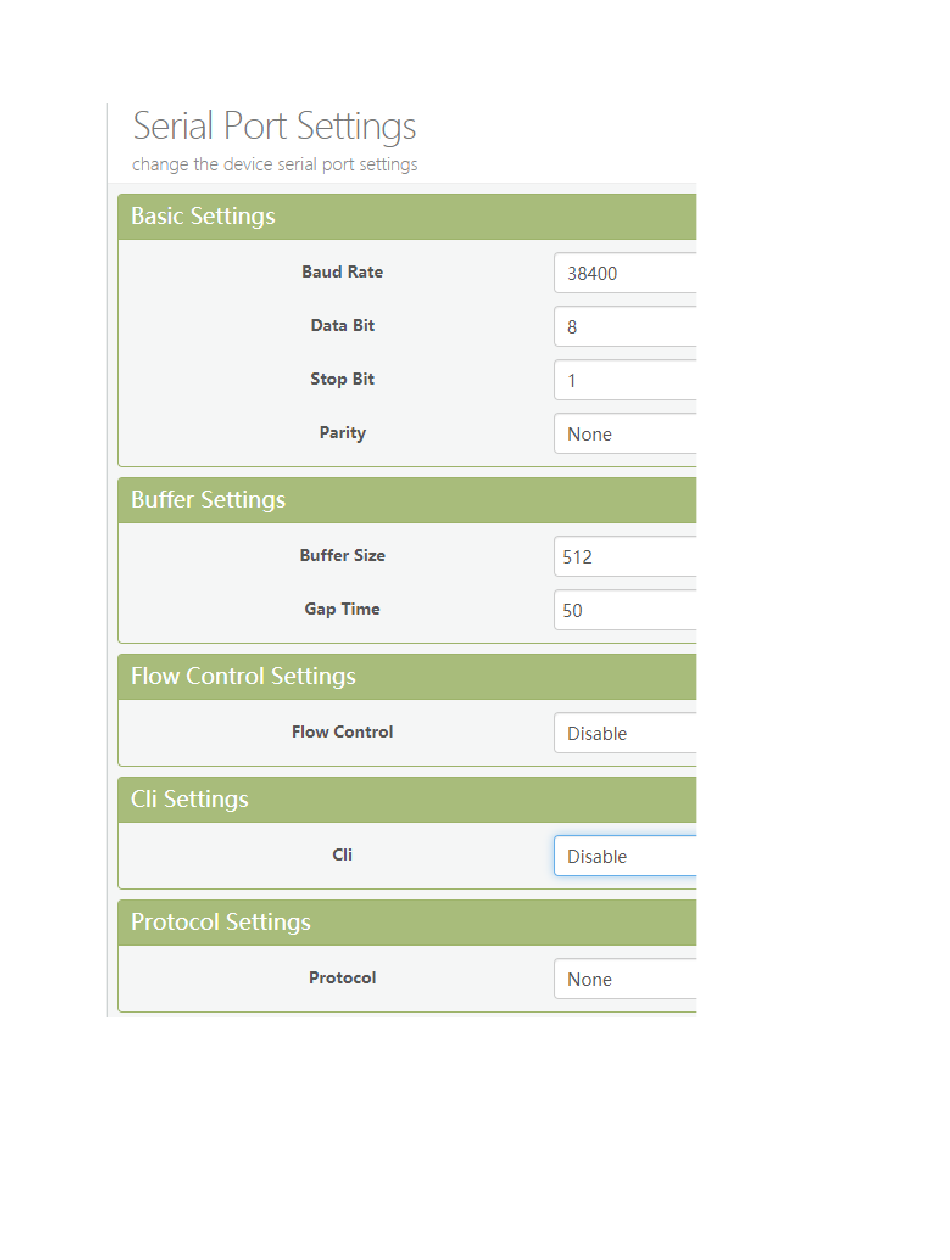The height and width of the screenshot is (1260, 950).
Task: Open the Parity dropdown showing None
Action: pos(625,434)
